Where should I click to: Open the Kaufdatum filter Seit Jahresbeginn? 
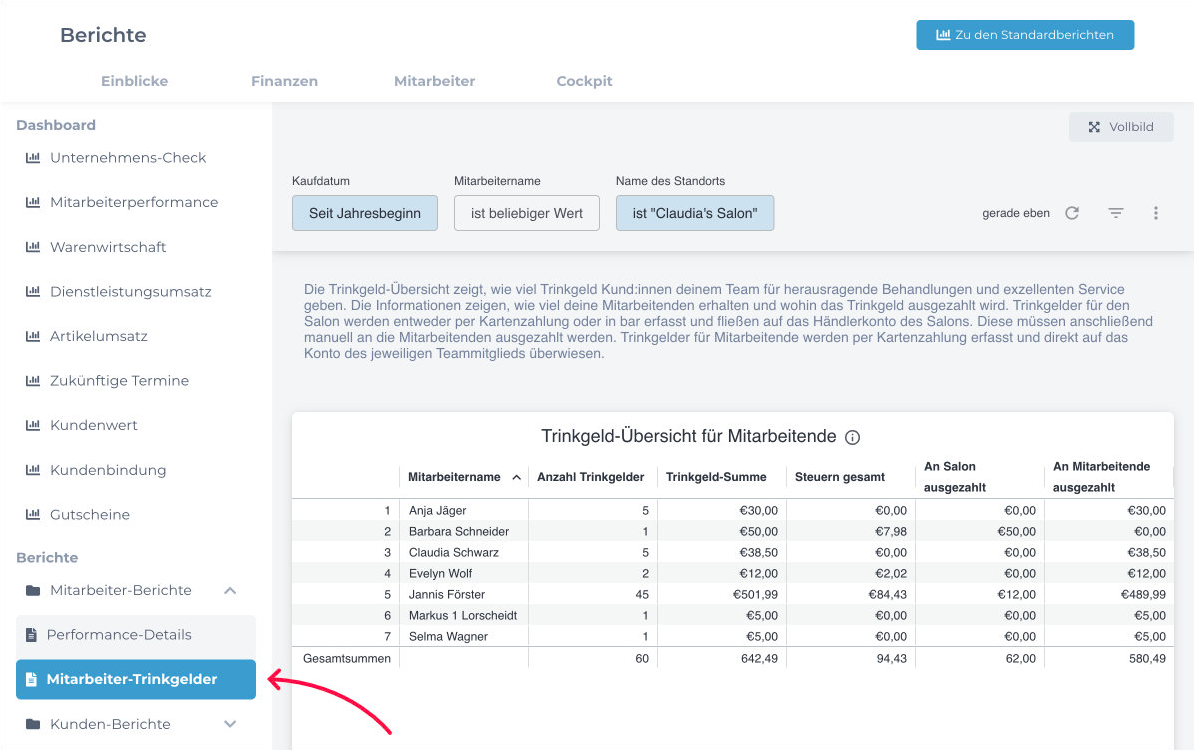365,213
